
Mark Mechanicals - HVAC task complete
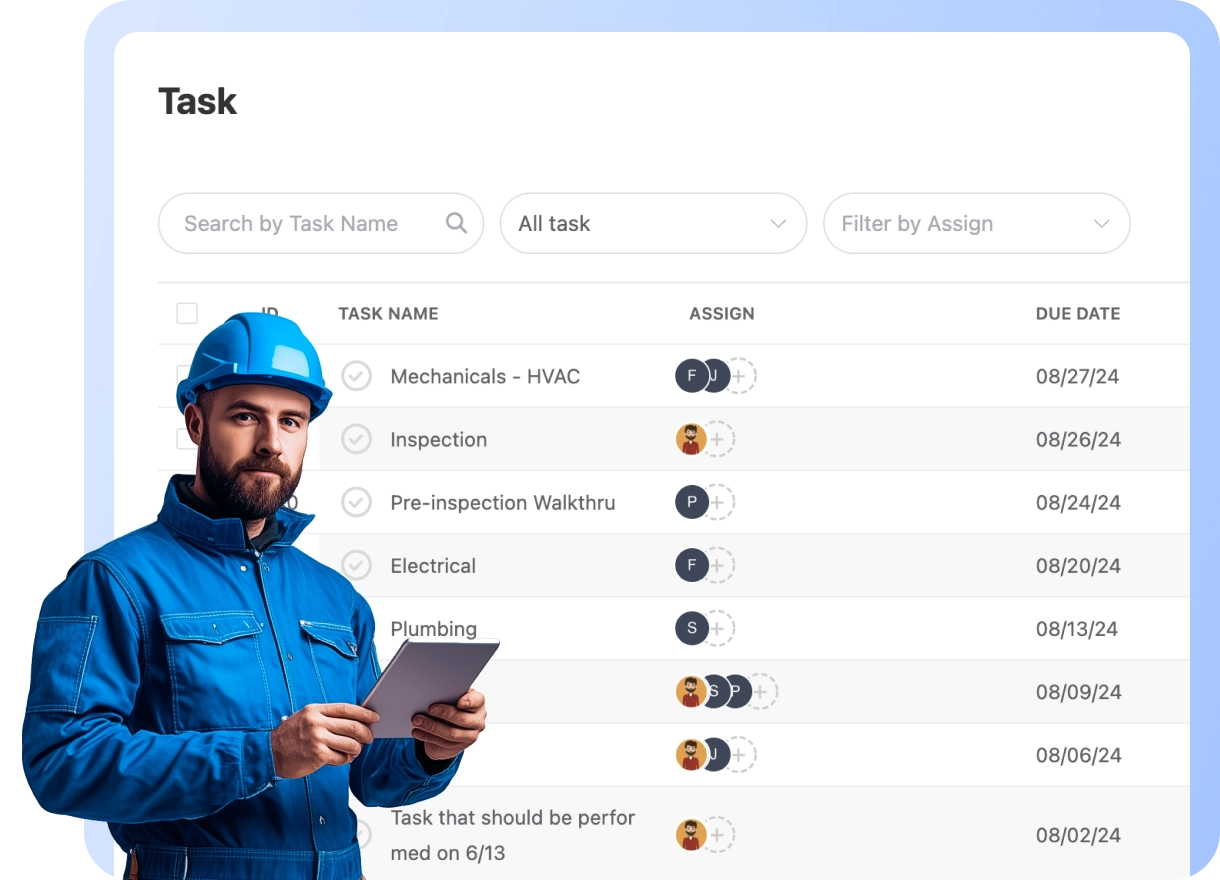tap(357, 376)
